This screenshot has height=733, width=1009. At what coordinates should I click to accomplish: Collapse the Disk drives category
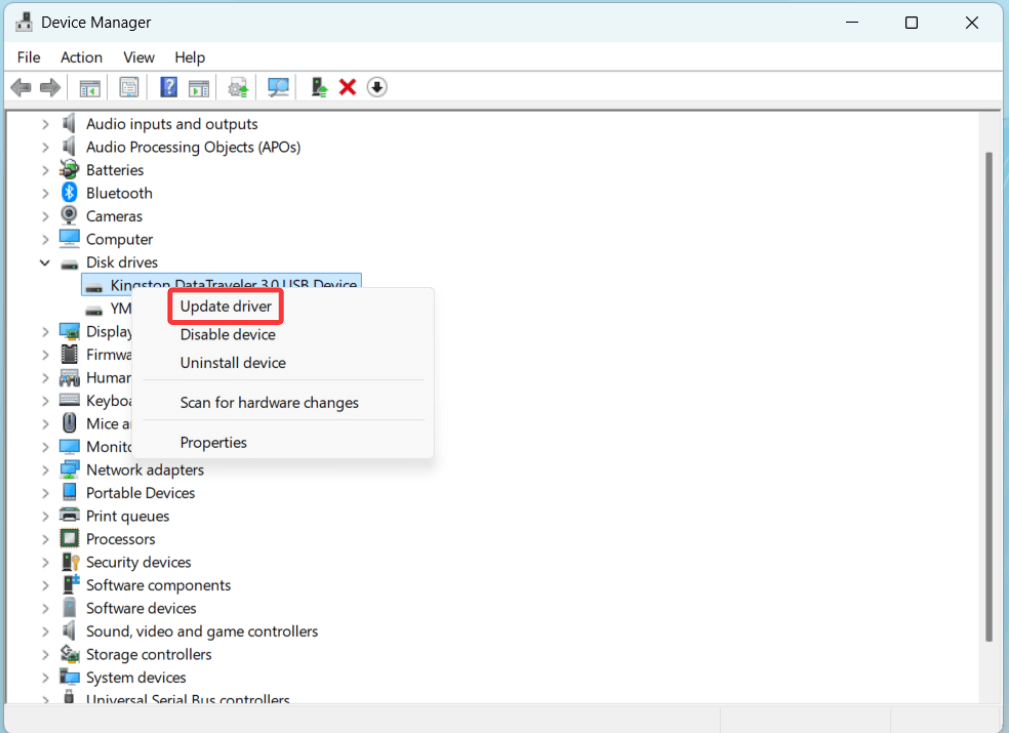(45, 262)
